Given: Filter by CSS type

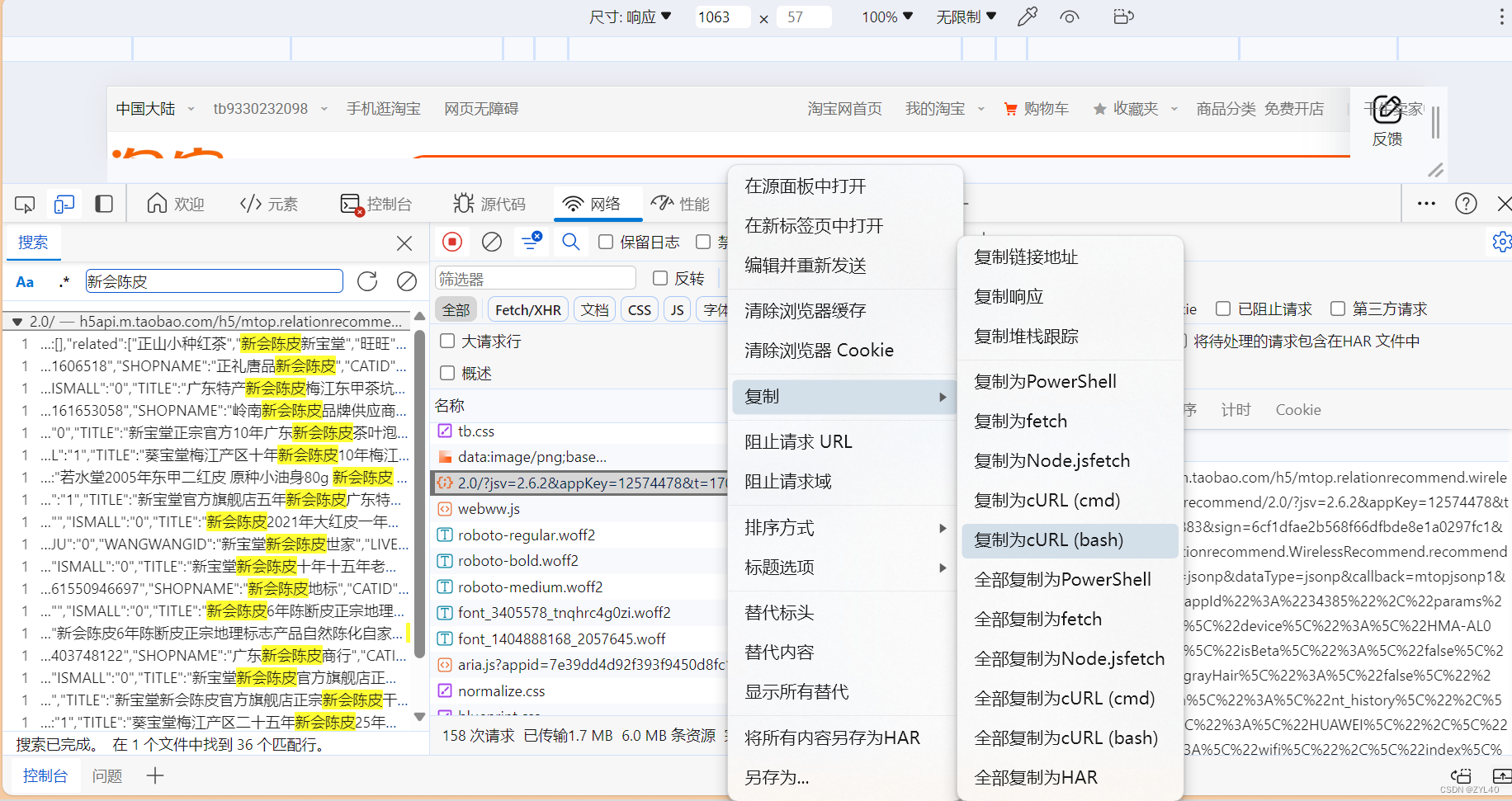Looking at the screenshot, I should (x=640, y=309).
